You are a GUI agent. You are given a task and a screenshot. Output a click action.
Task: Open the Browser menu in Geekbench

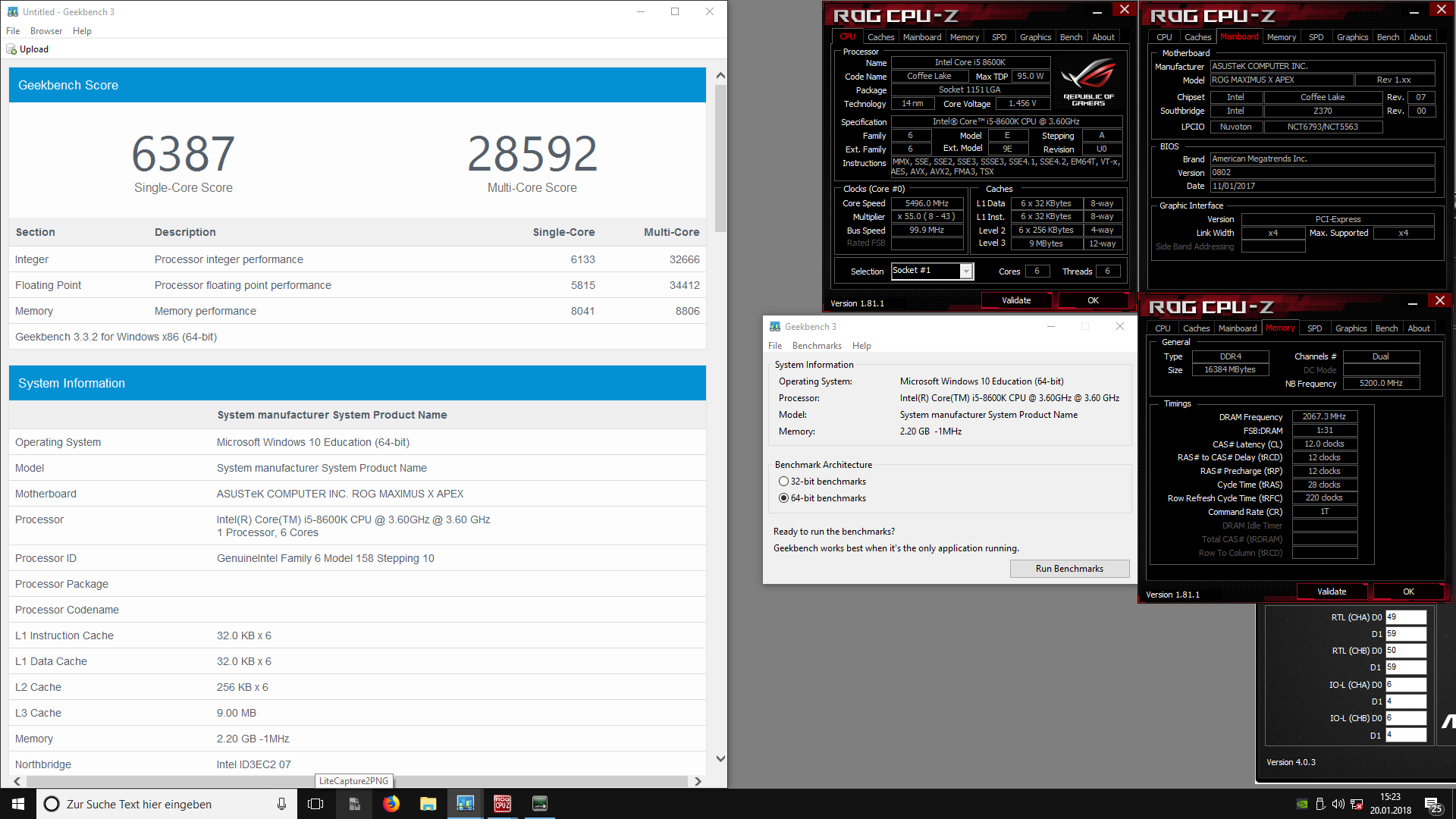click(x=46, y=31)
